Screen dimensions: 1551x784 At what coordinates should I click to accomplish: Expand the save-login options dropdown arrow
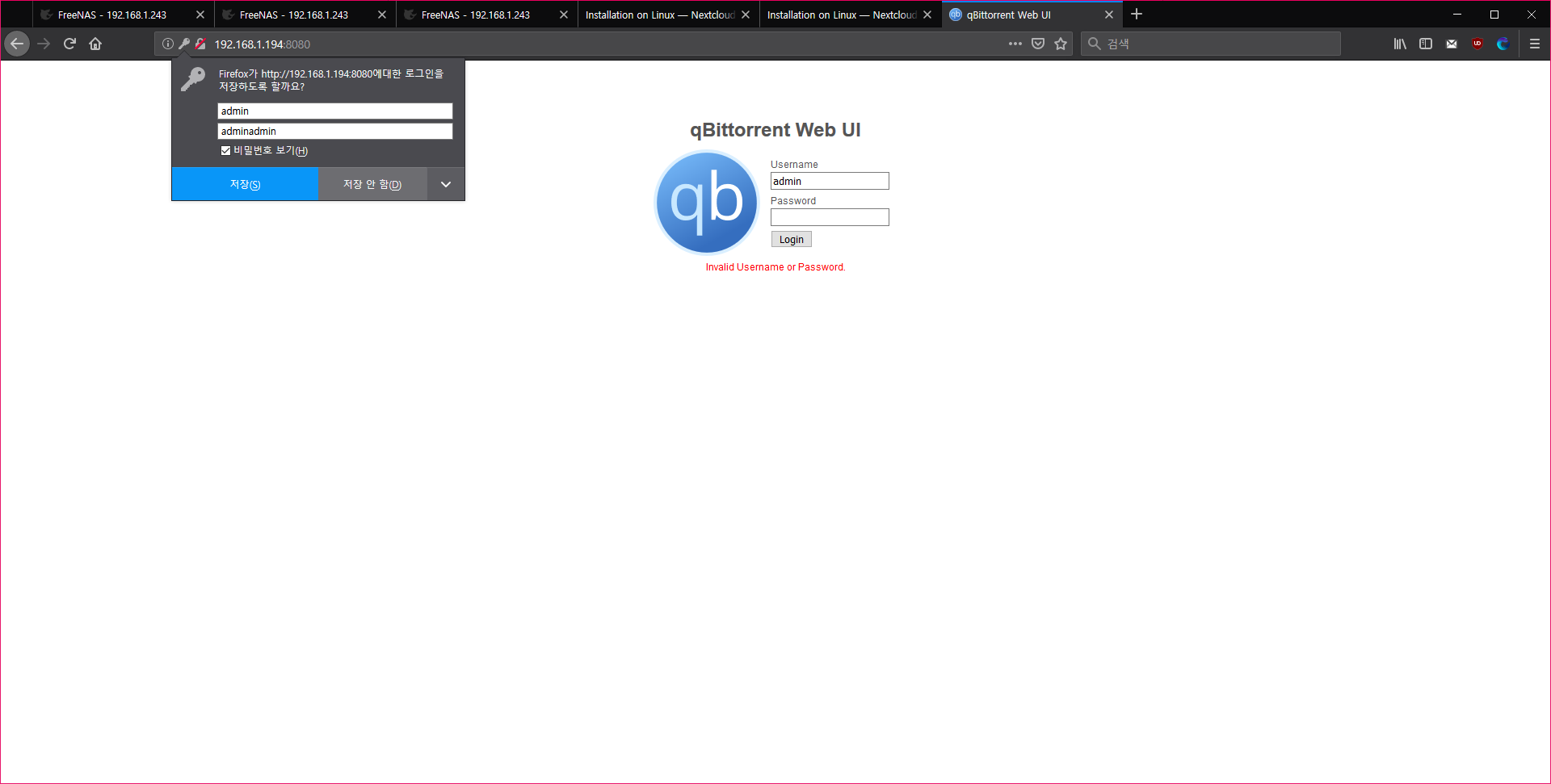point(446,184)
